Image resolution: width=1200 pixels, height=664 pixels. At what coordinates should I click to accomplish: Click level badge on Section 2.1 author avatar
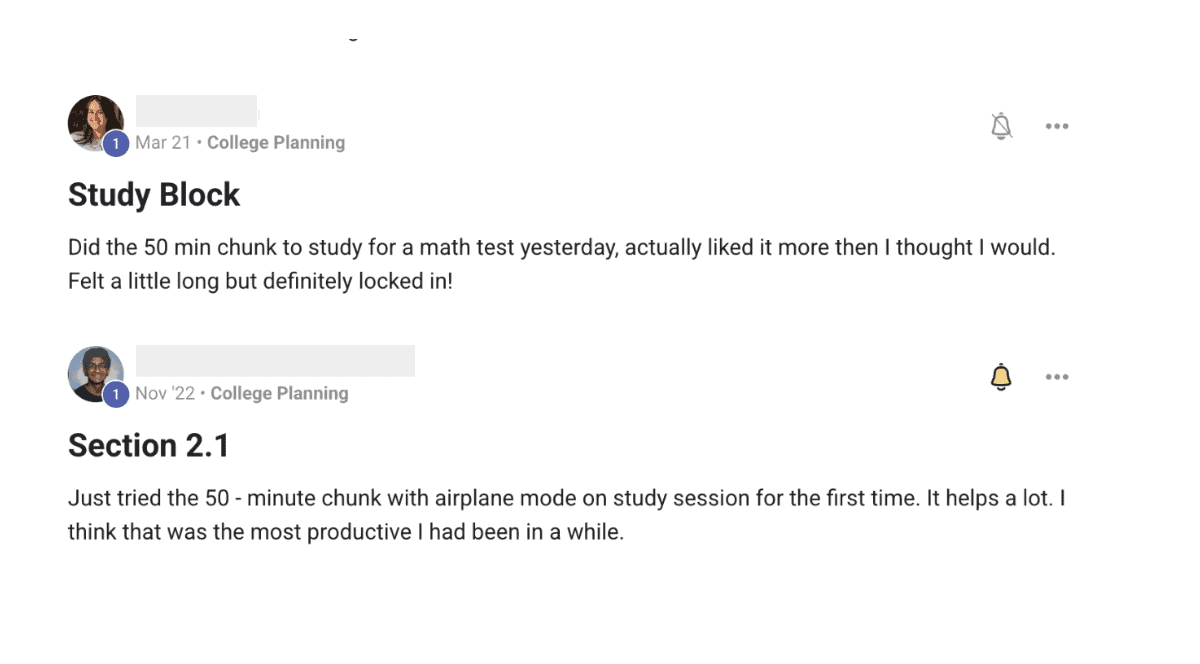(116, 395)
